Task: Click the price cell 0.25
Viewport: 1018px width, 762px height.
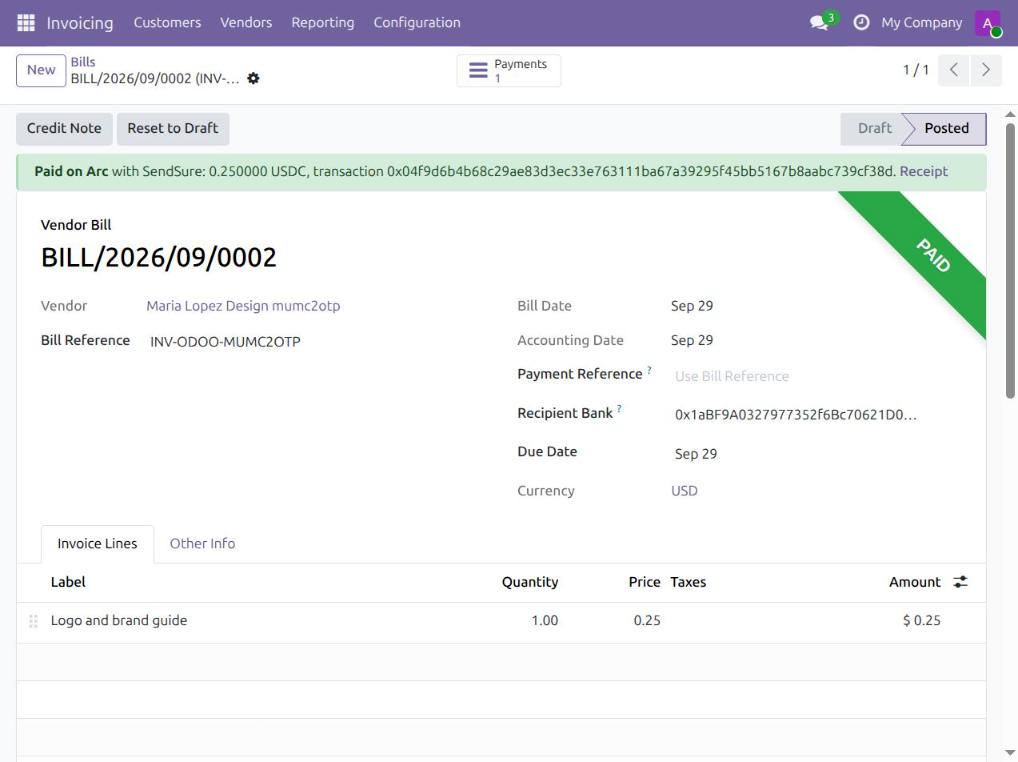Action: click(647, 621)
